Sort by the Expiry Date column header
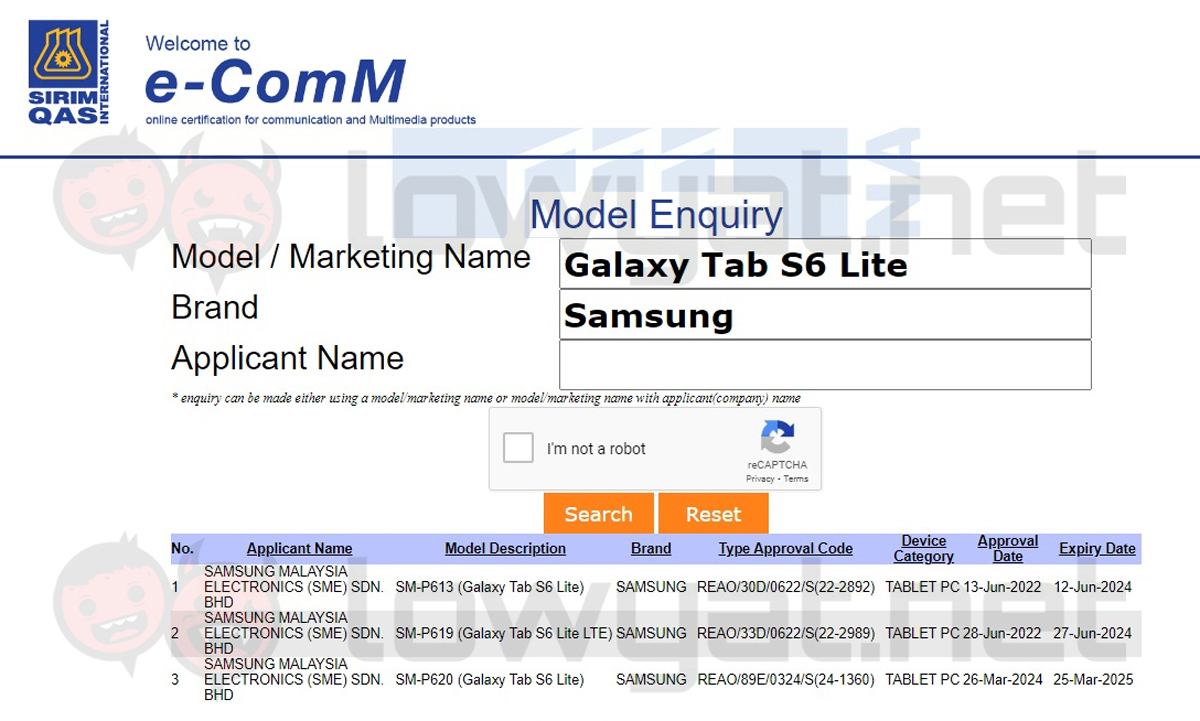 [1097, 548]
